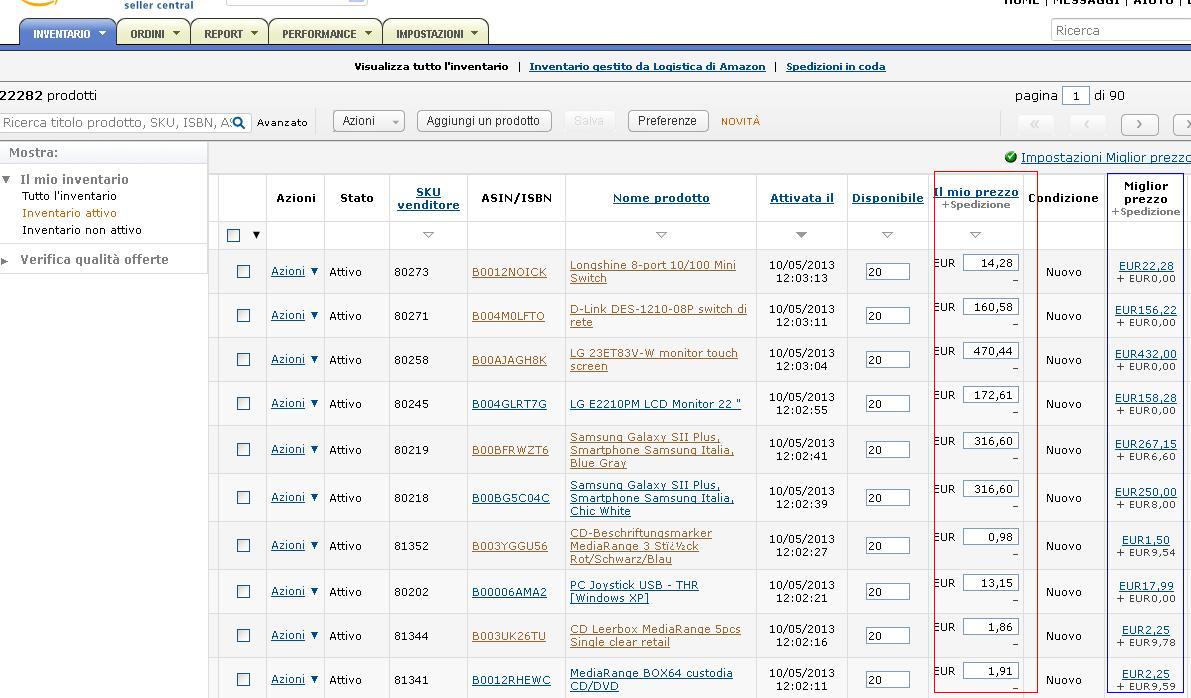Open ASIN B0012NOICK link
Image resolution: width=1191 pixels, height=698 pixels.
click(509, 272)
